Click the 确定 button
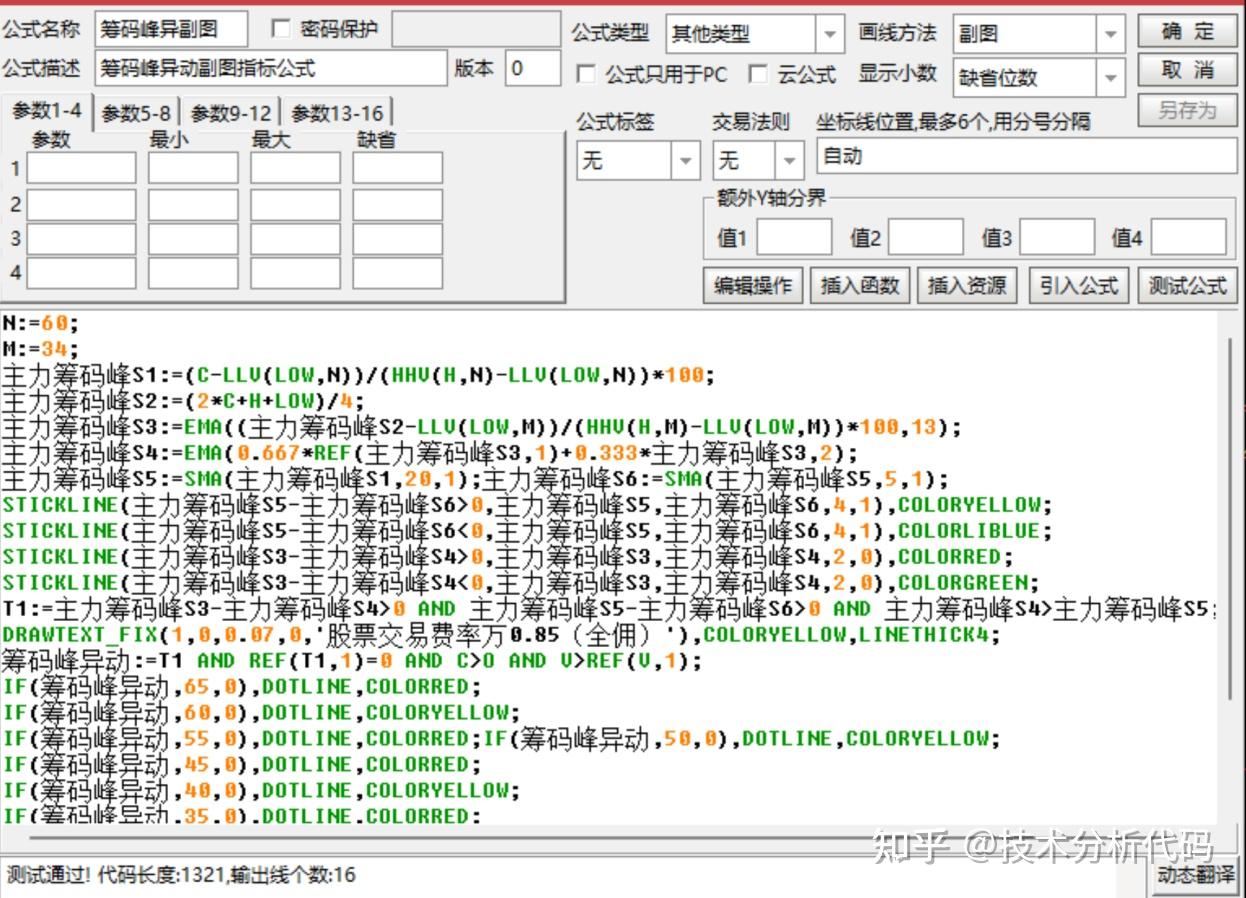 pyautogui.click(x=1187, y=31)
